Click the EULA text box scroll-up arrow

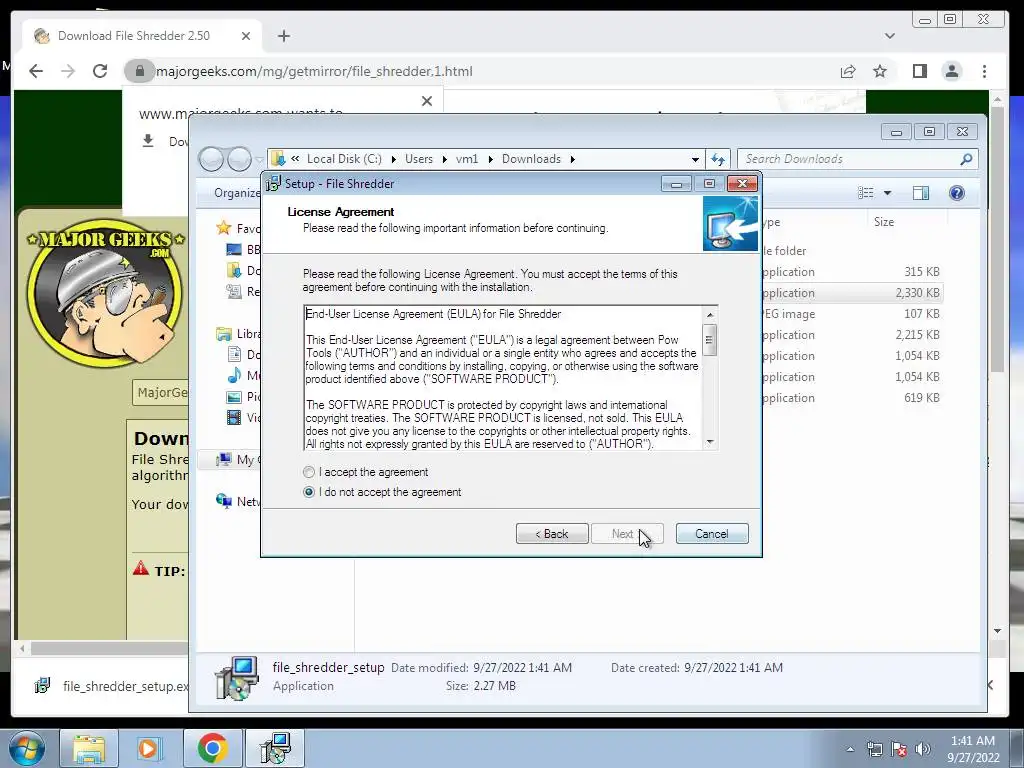(x=710, y=315)
